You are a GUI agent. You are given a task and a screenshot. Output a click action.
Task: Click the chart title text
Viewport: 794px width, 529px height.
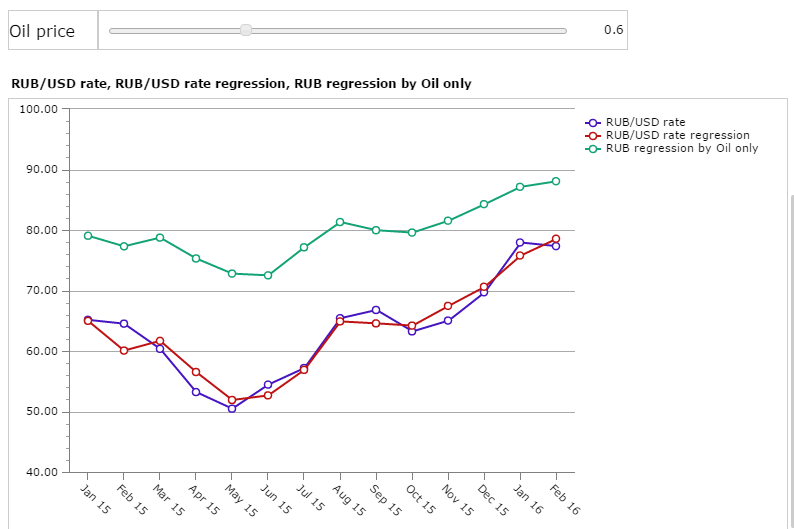pos(240,84)
